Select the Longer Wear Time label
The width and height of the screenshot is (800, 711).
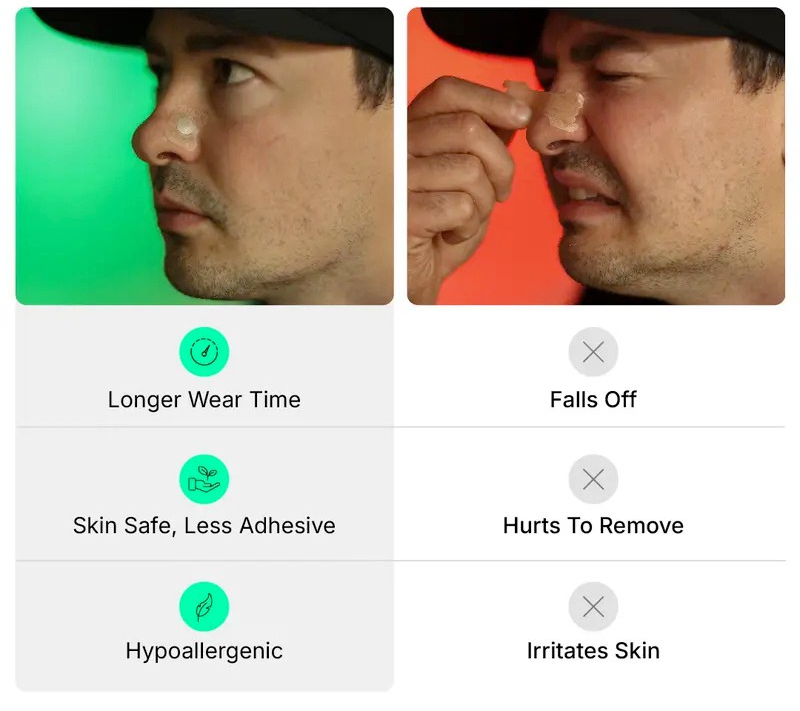tap(204, 400)
